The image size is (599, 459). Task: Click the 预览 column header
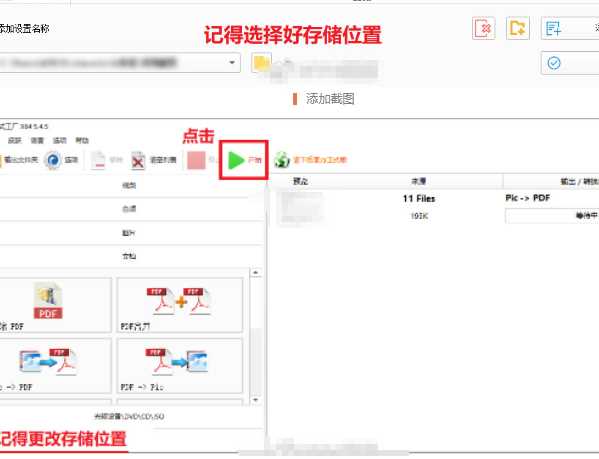click(x=301, y=181)
